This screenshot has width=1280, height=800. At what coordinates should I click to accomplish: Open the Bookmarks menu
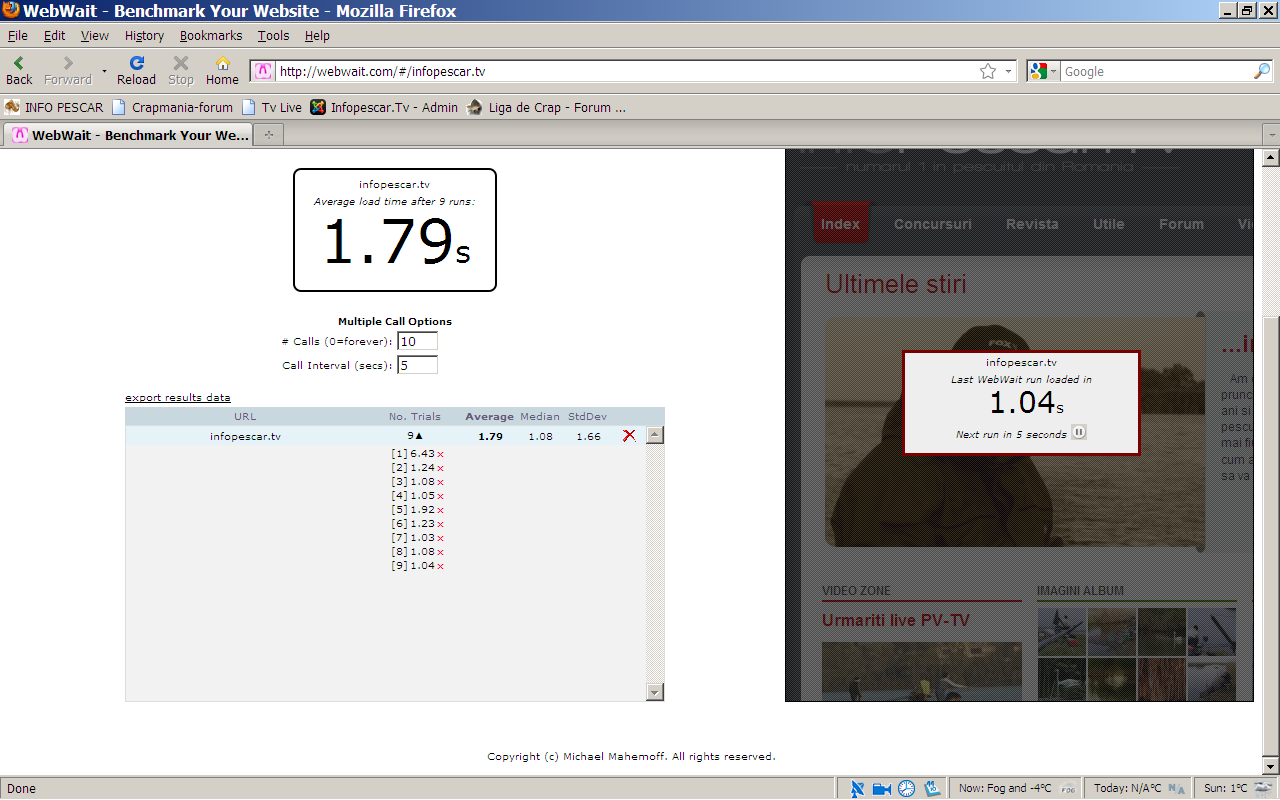[211, 35]
